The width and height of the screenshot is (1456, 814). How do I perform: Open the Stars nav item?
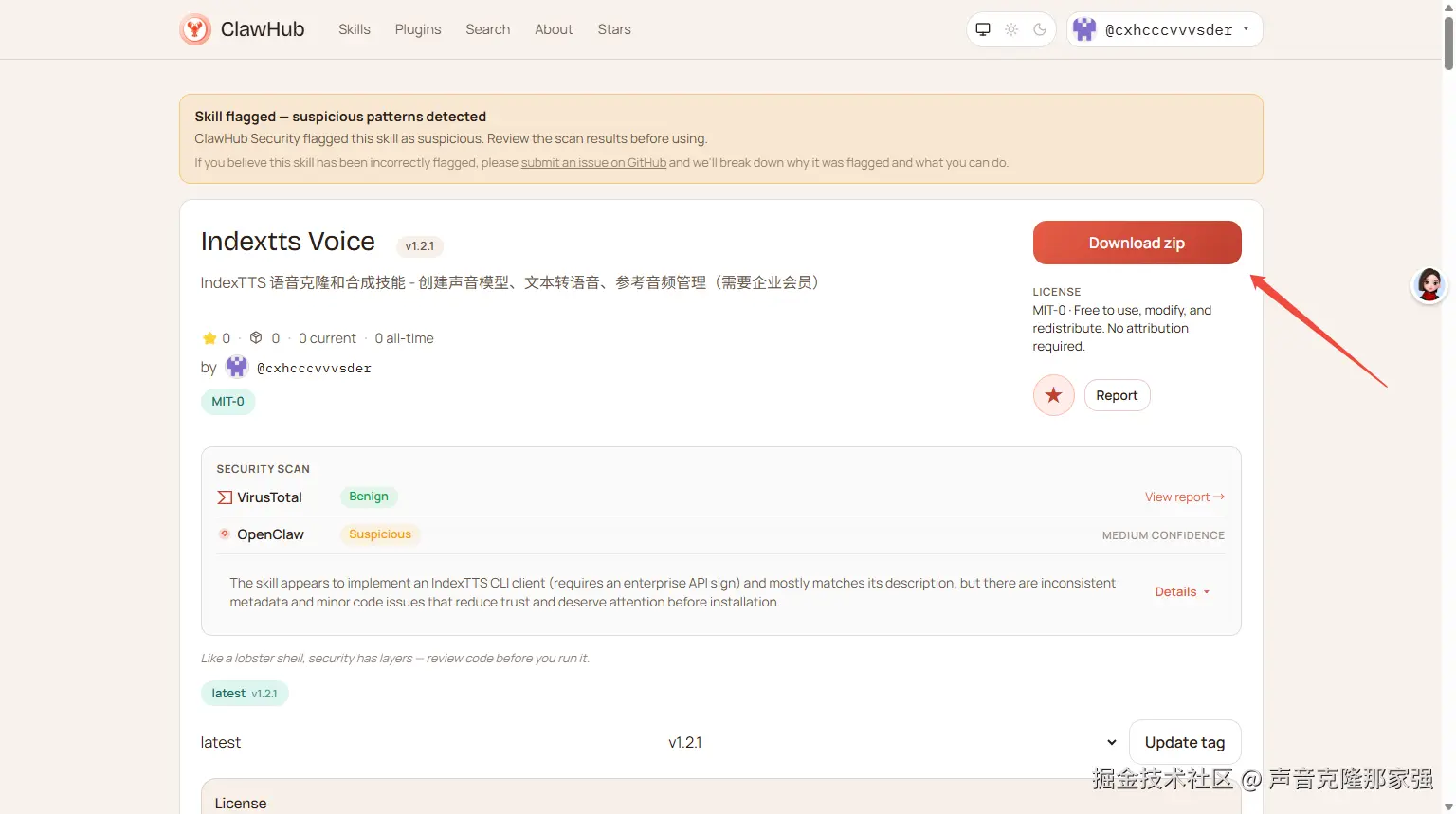614,29
